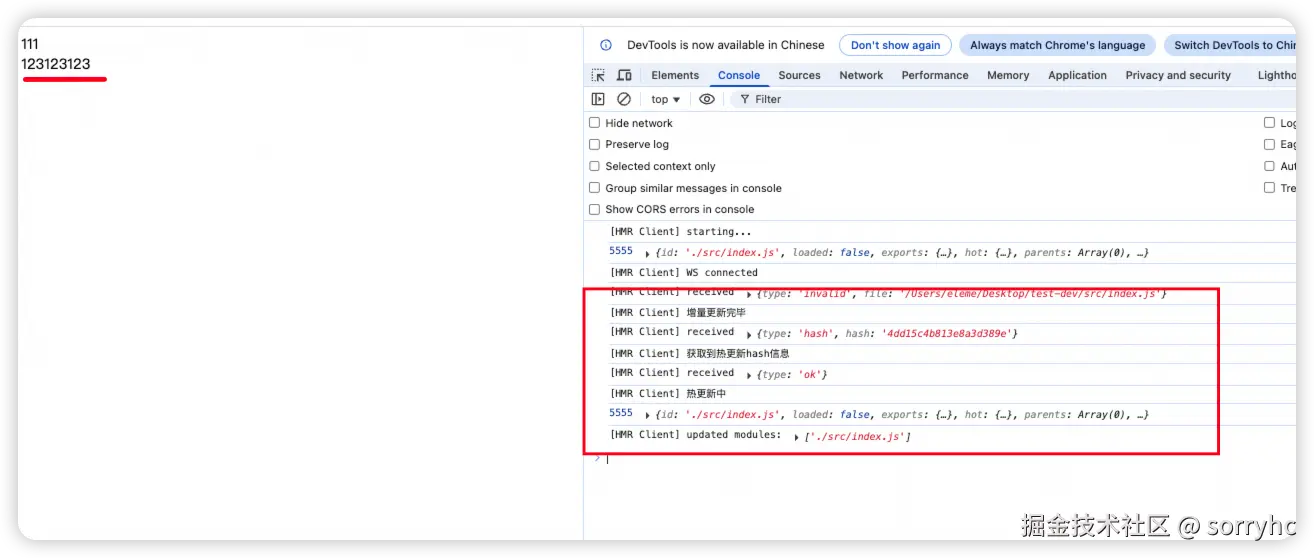
Task: Clear the console with the ban icon
Action: tap(624, 99)
